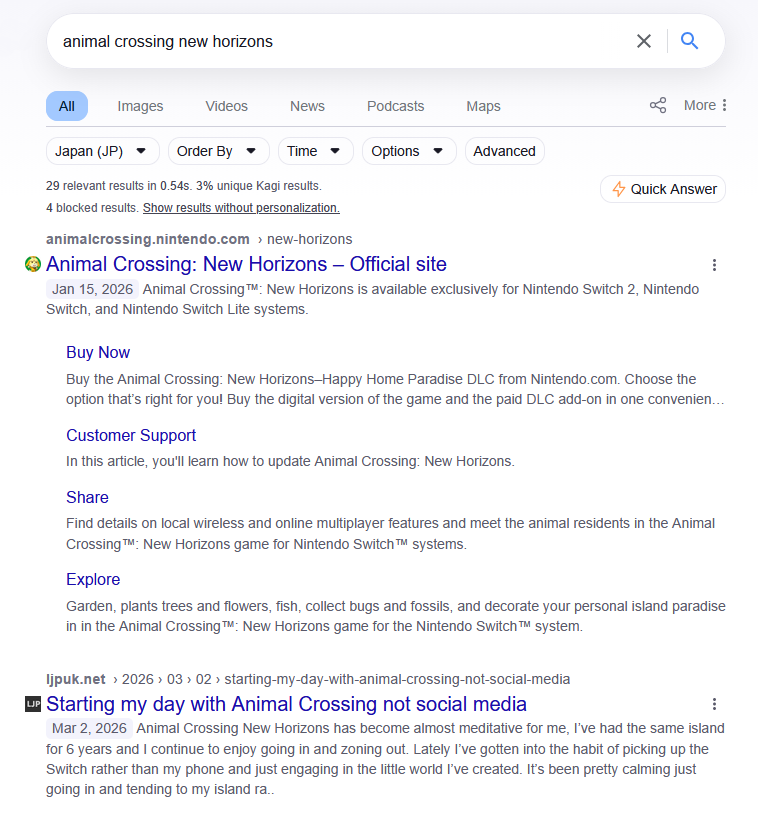Expand the Order By dropdown

click(x=218, y=151)
